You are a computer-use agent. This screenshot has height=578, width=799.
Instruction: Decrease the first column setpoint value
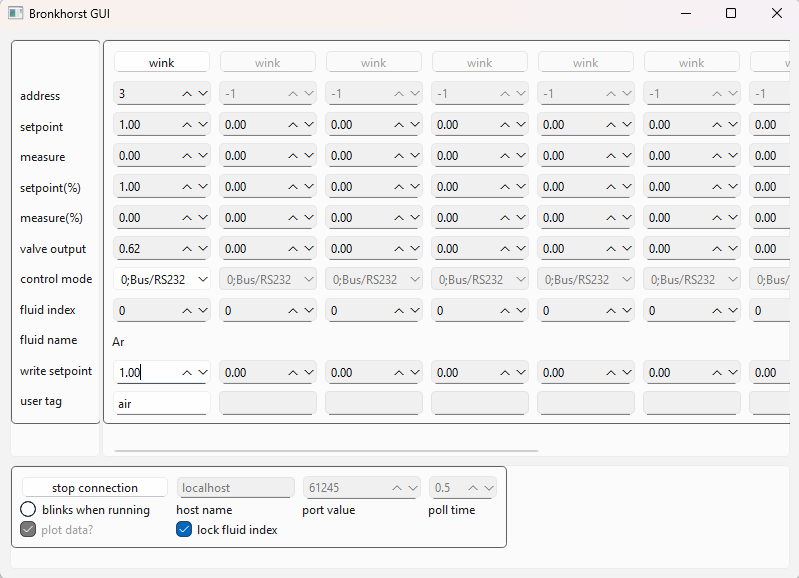coord(202,125)
